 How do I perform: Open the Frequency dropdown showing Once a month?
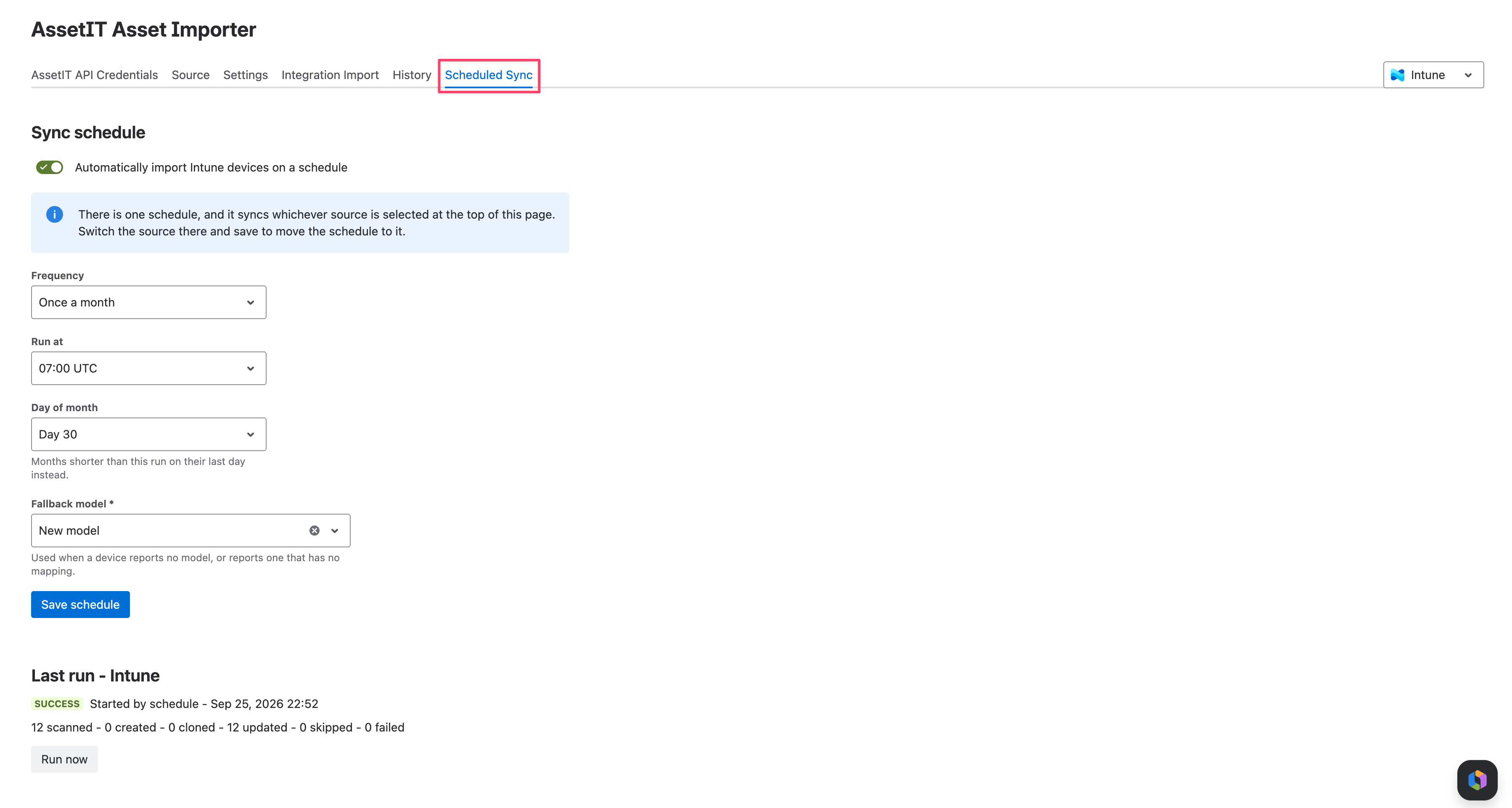point(148,302)
